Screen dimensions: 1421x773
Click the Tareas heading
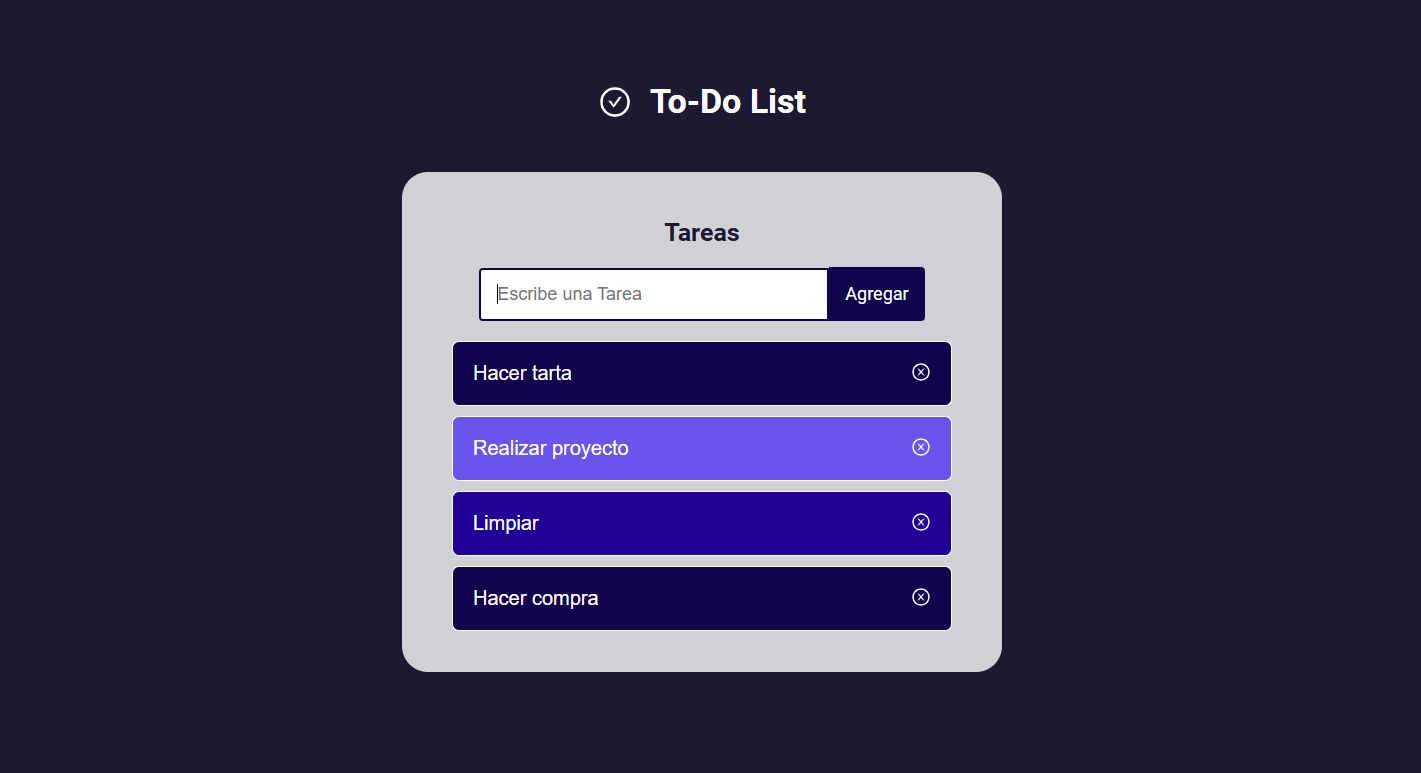point(701,232)
